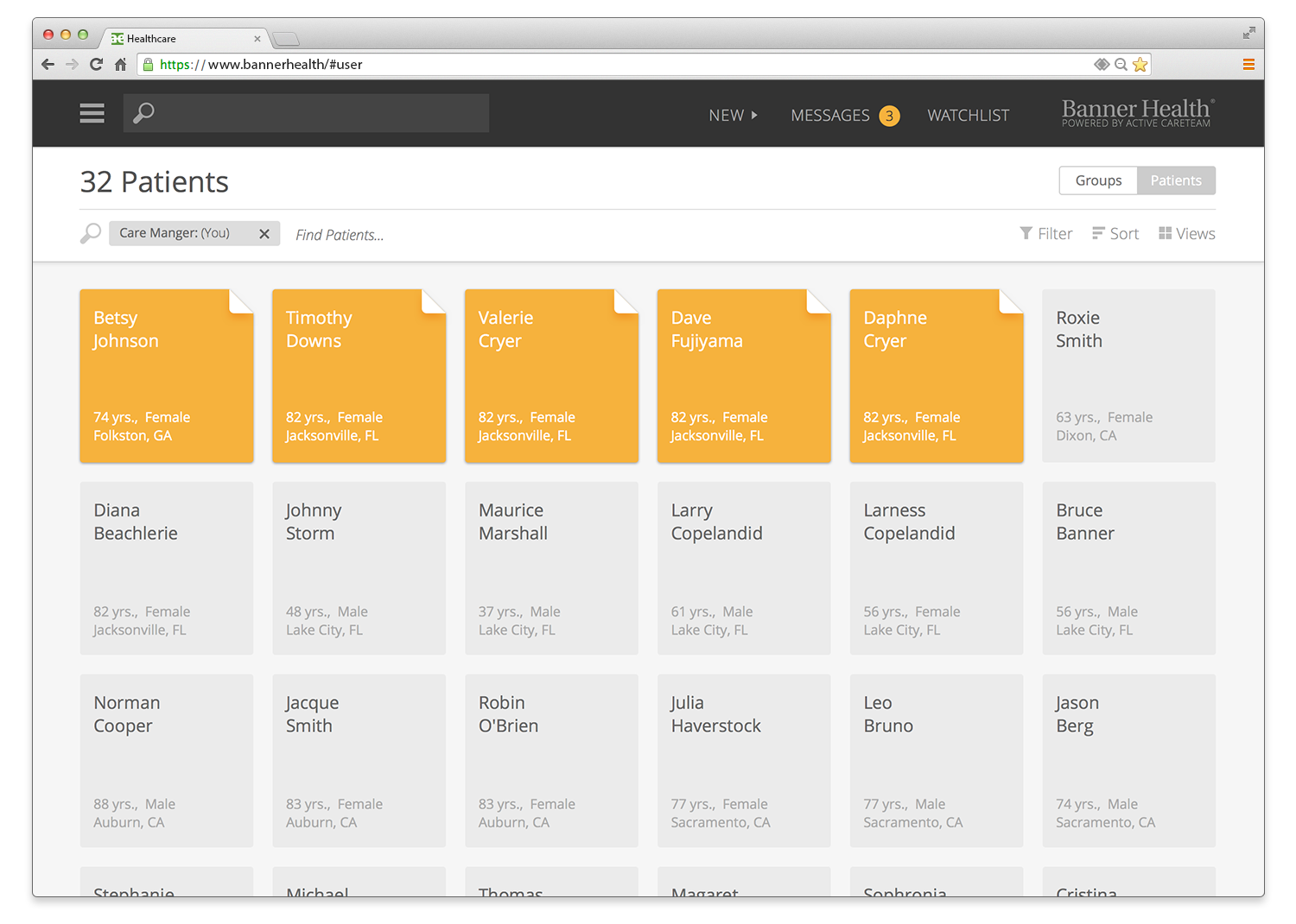Focus the dark header search field
Viewport: 1296px width, 924px height.
tap(306, 113)
